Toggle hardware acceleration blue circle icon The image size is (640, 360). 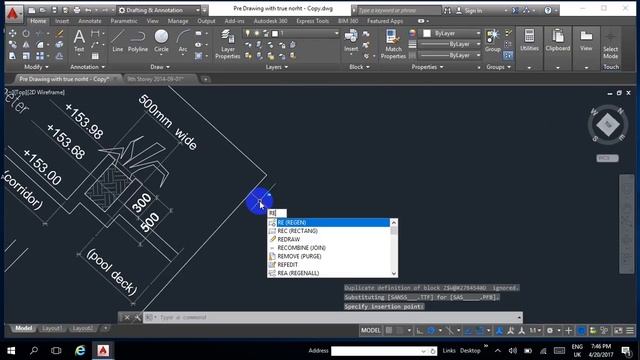click(581, 331)
